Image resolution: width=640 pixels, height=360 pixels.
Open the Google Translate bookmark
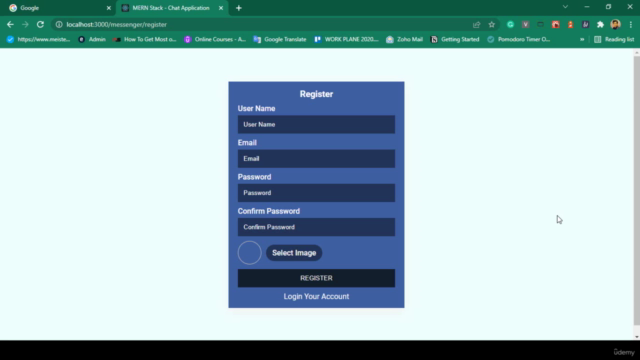click(280, 39)
